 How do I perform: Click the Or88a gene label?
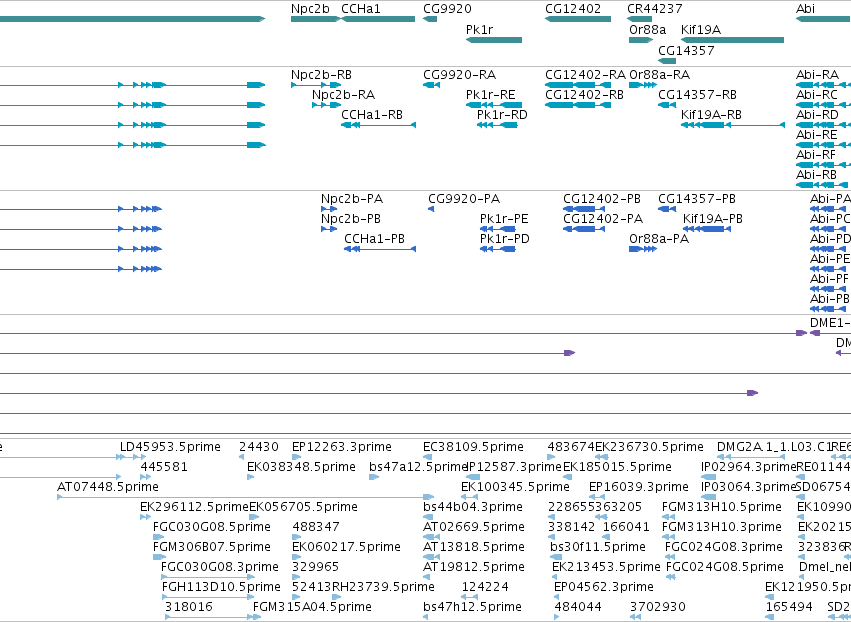[x=647, y=29]
